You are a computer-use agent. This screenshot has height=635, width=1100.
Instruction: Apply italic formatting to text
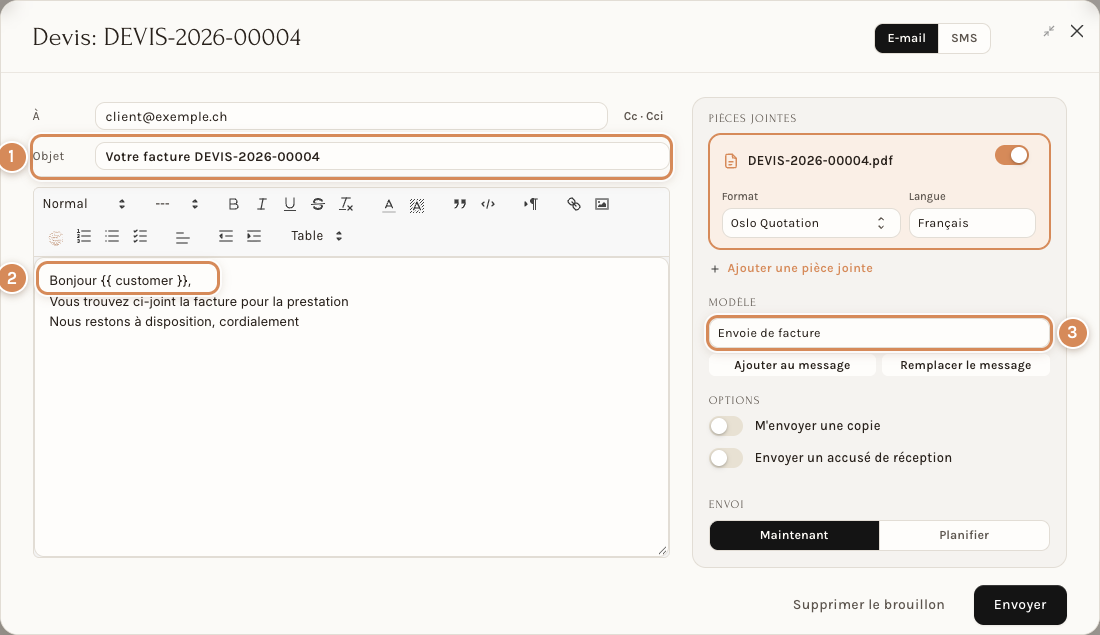(262, 204)
